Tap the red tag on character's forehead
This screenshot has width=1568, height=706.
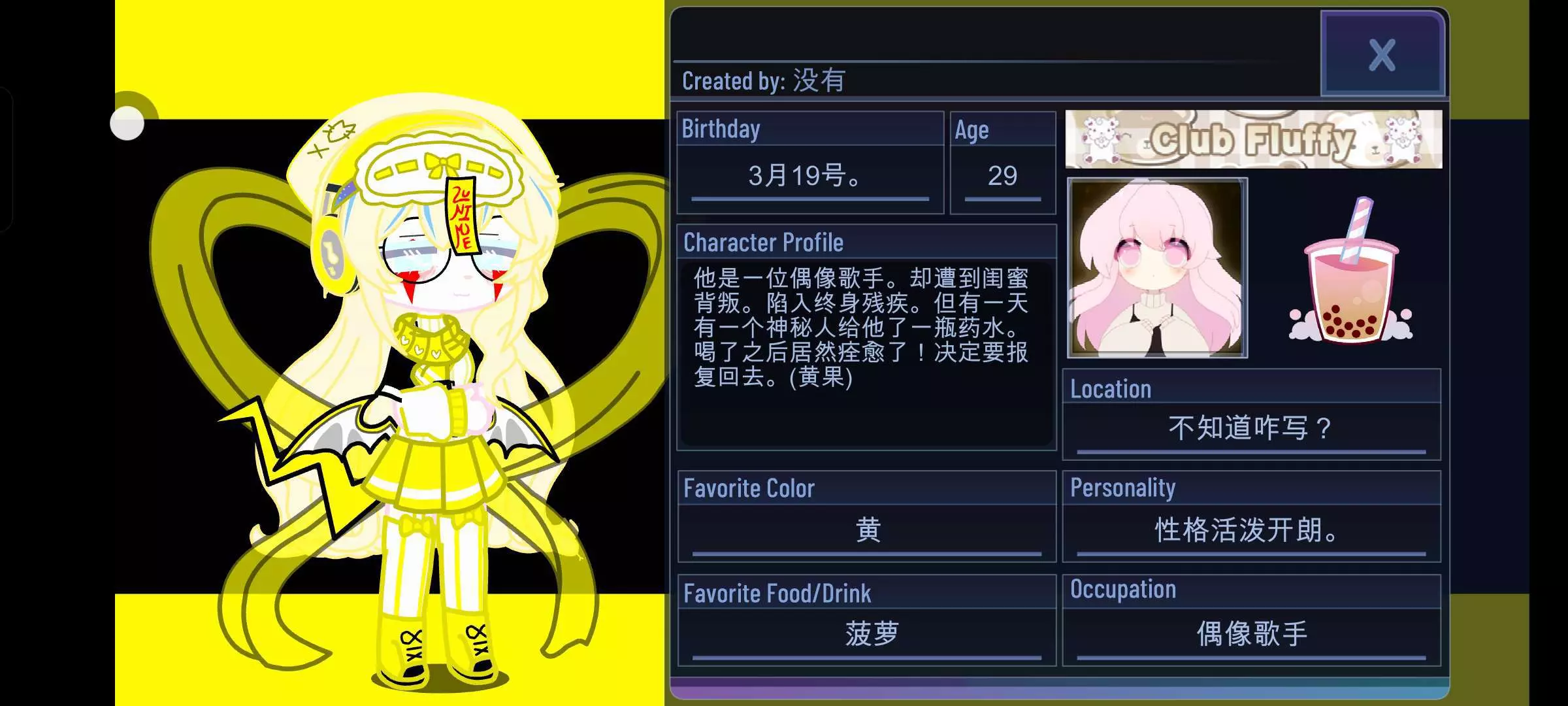click(x=463, y=214)
